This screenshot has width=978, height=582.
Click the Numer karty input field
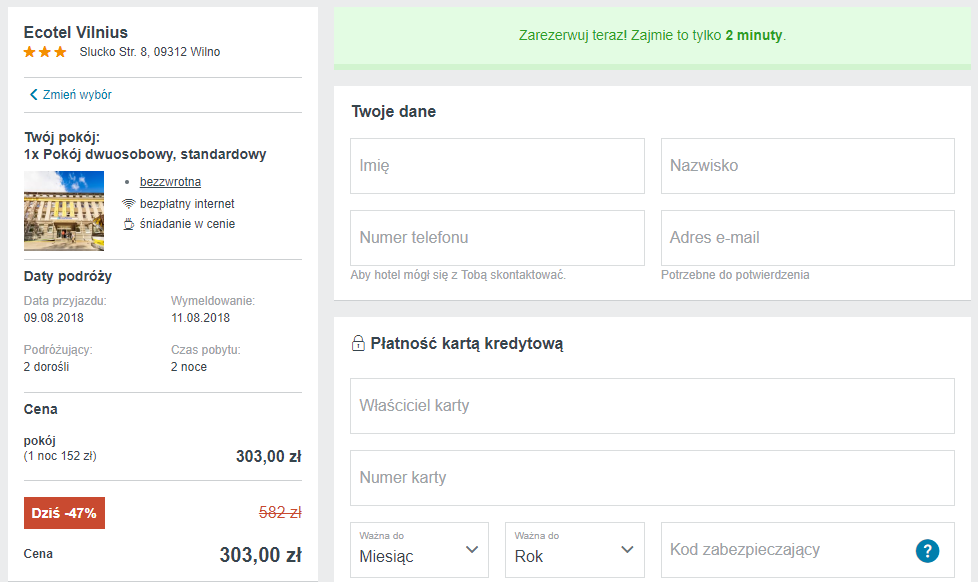[x=652, y=478]
